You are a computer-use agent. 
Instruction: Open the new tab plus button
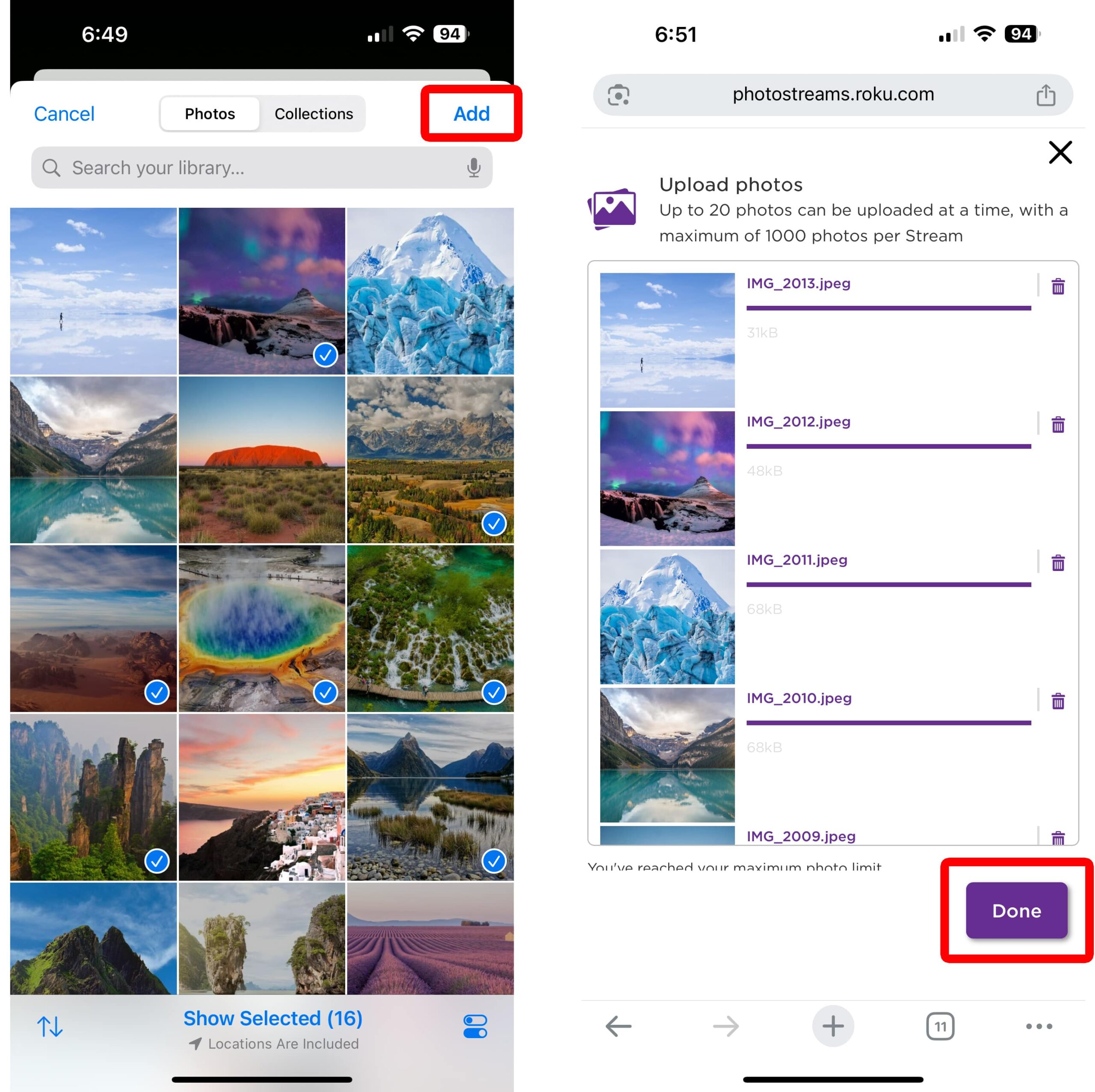click(833, 1026)
